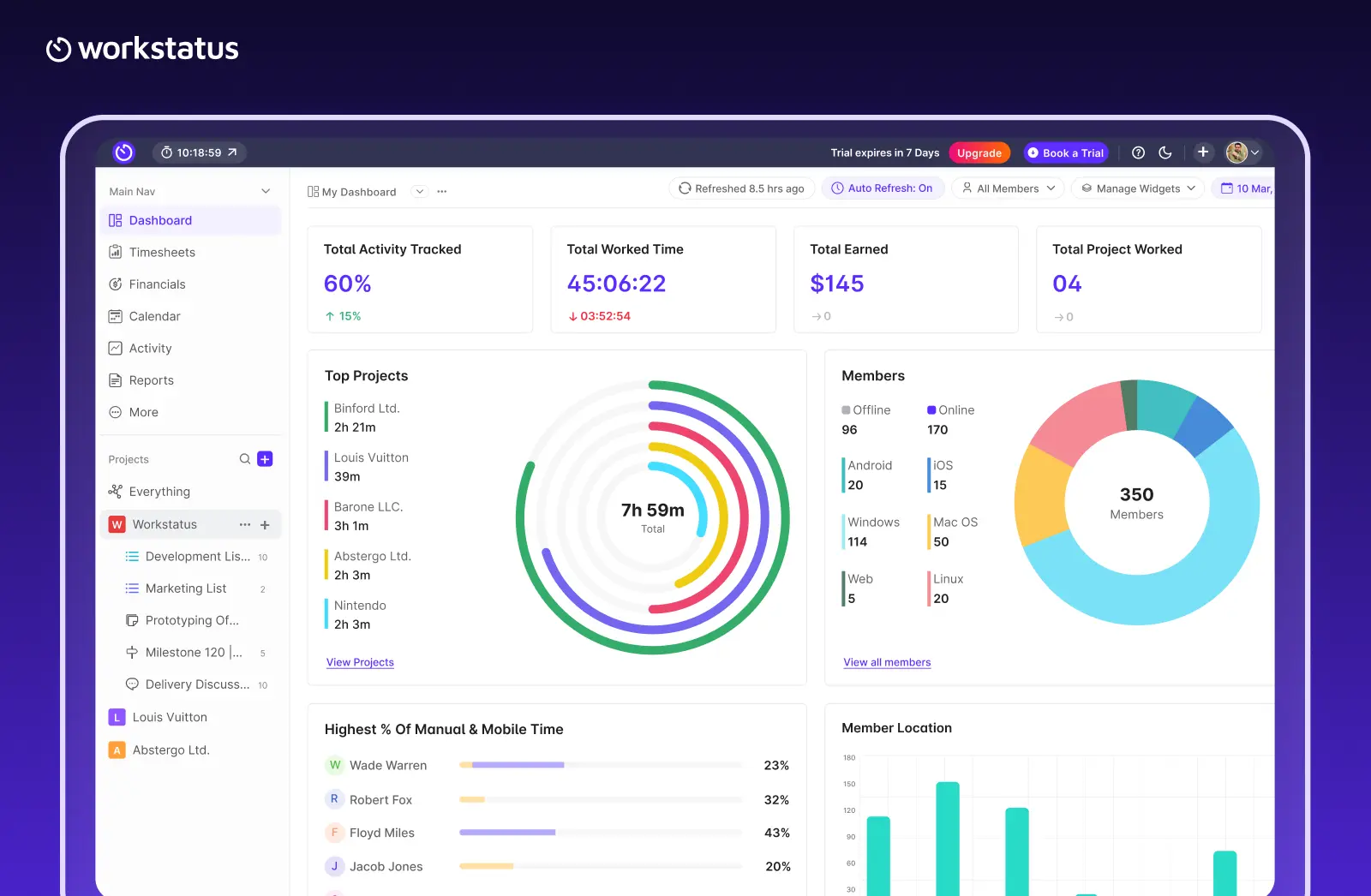The image size is (1371, 896).
Task: Open Delivery Discussion item
Action: 197,684
